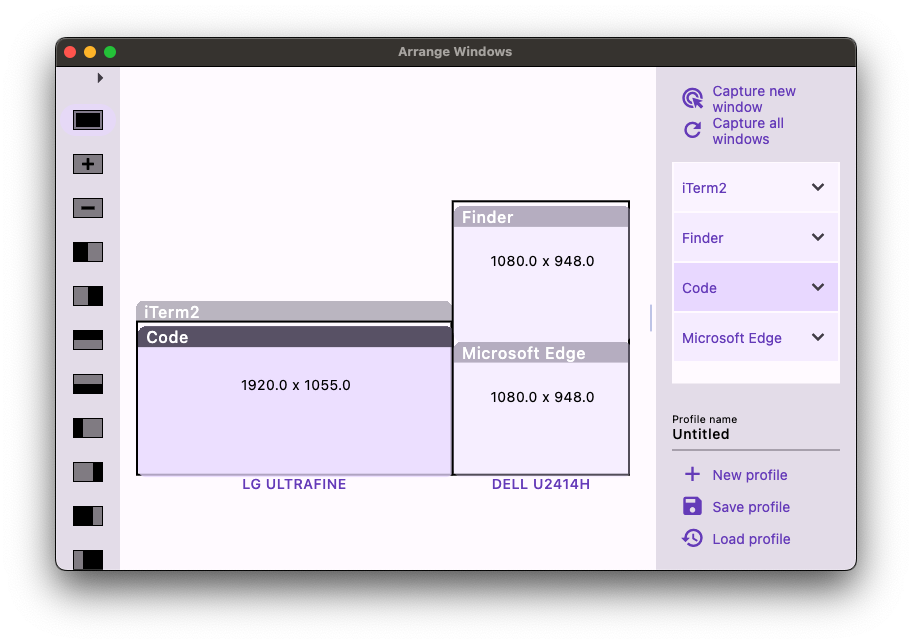Image resolution: width=912 pixels, height=644 pixels.
Task: Click the Capture all windows refresh icon
Action: 692,130
